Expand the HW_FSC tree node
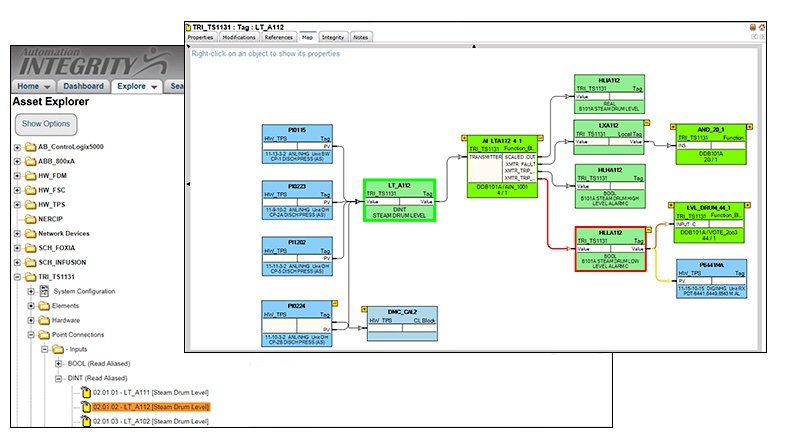The width and height of the screenshot is (800, 442). [17, 190]
